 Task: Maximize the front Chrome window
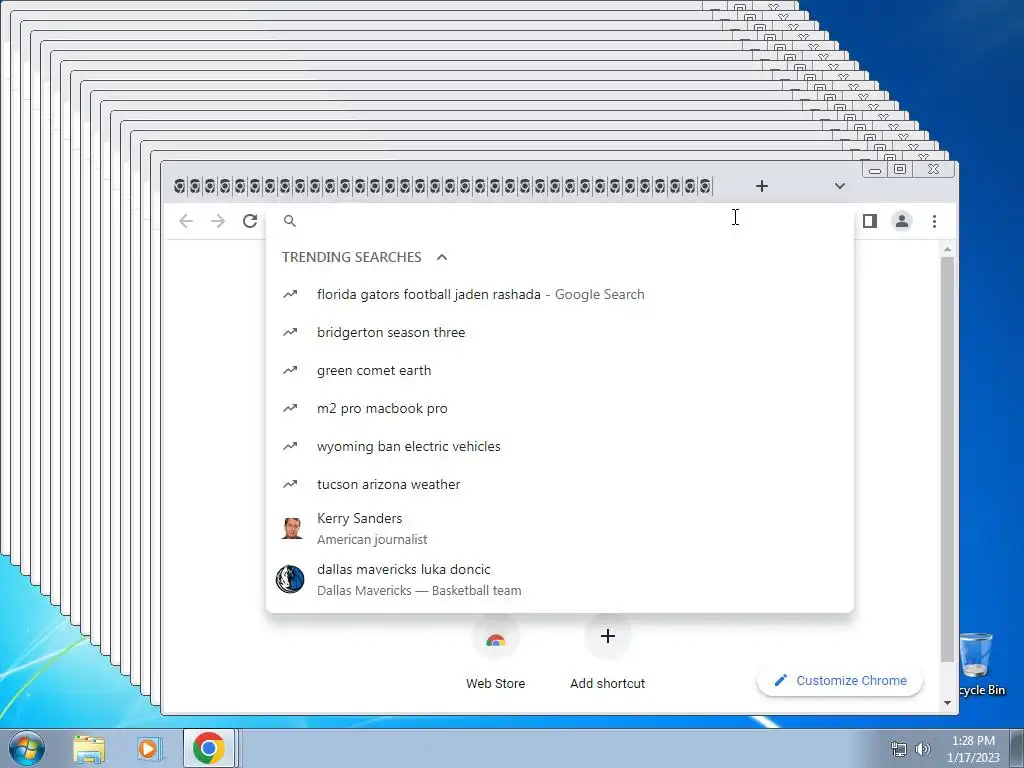pyautogui.click(x=900, y=170)
